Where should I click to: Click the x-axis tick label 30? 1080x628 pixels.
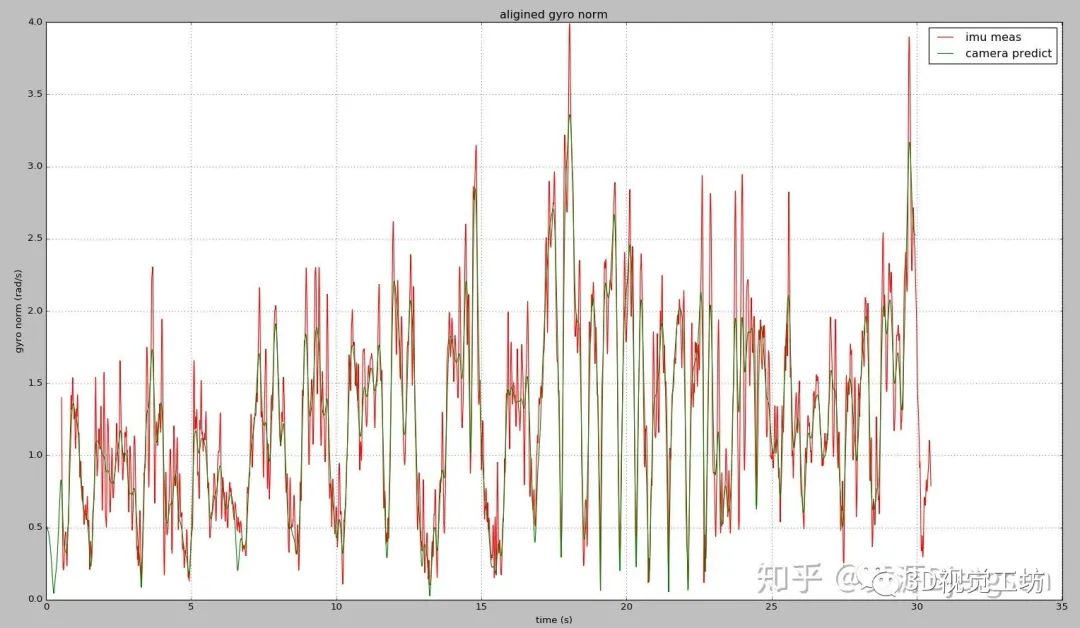(x=916, y=606)
